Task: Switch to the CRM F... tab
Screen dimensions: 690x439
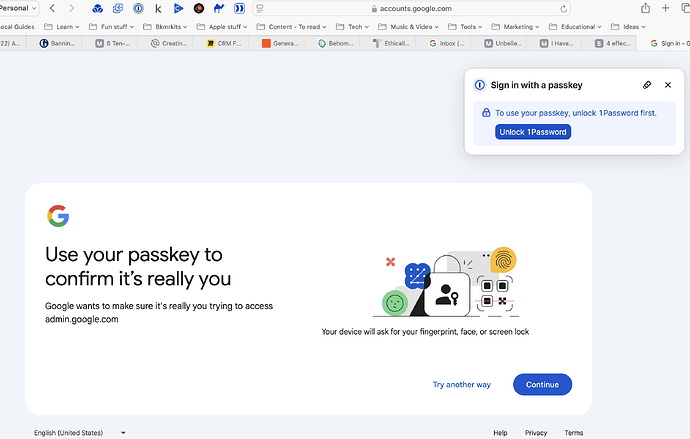Action: pyautogui.click(x=221, y=43)
